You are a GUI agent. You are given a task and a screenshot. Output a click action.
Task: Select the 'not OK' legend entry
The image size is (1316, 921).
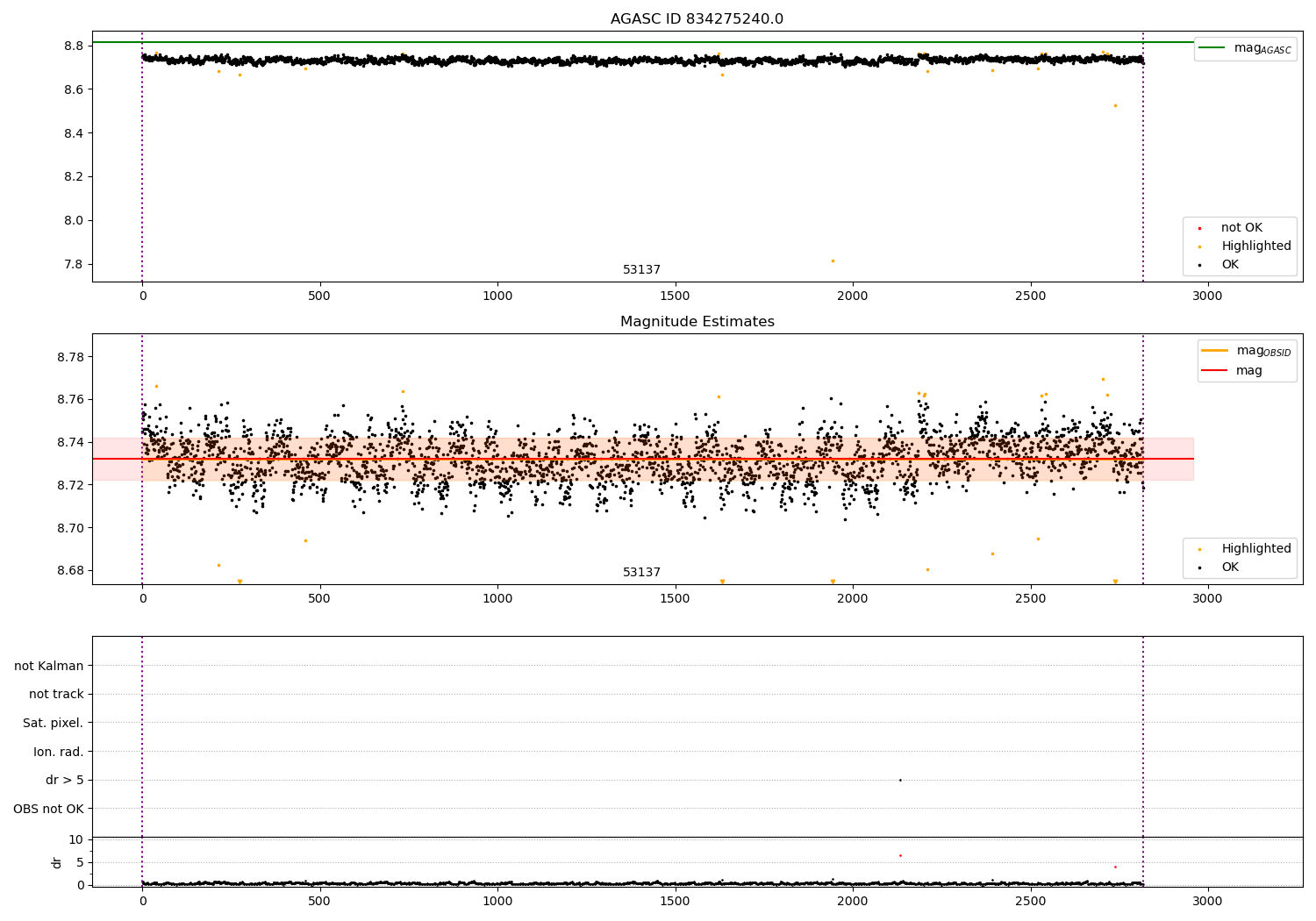point(1241,228)
